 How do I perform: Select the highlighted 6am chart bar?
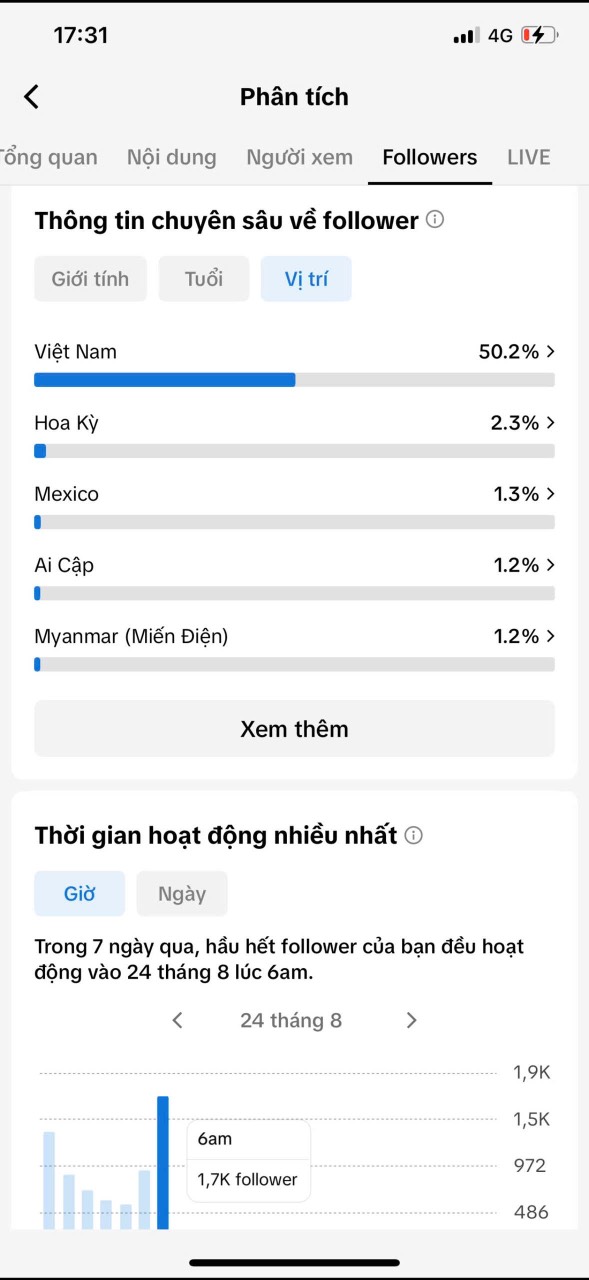[163, 1163]
